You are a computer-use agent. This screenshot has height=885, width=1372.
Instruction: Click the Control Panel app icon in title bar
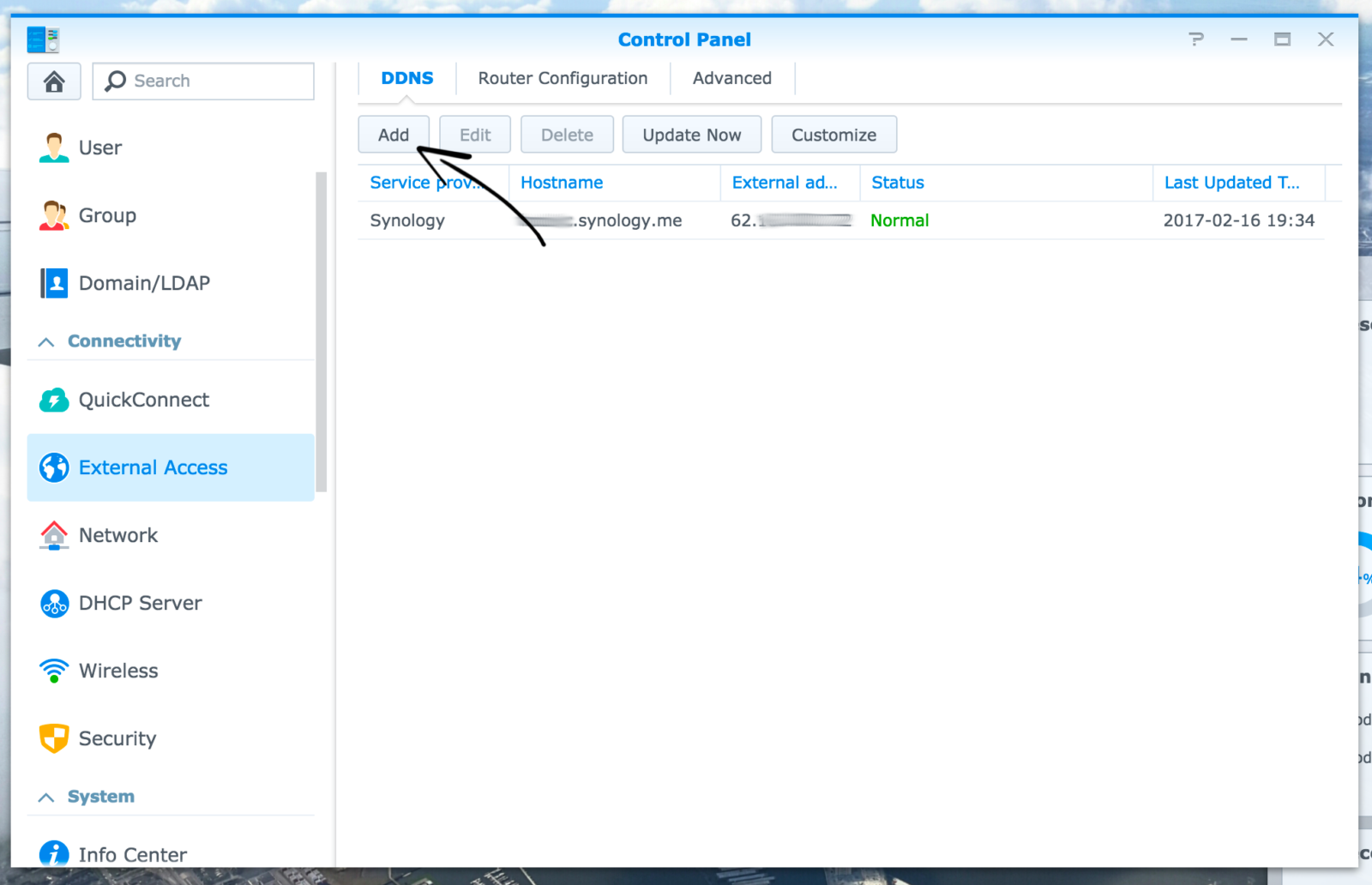(x=43, y=39)
